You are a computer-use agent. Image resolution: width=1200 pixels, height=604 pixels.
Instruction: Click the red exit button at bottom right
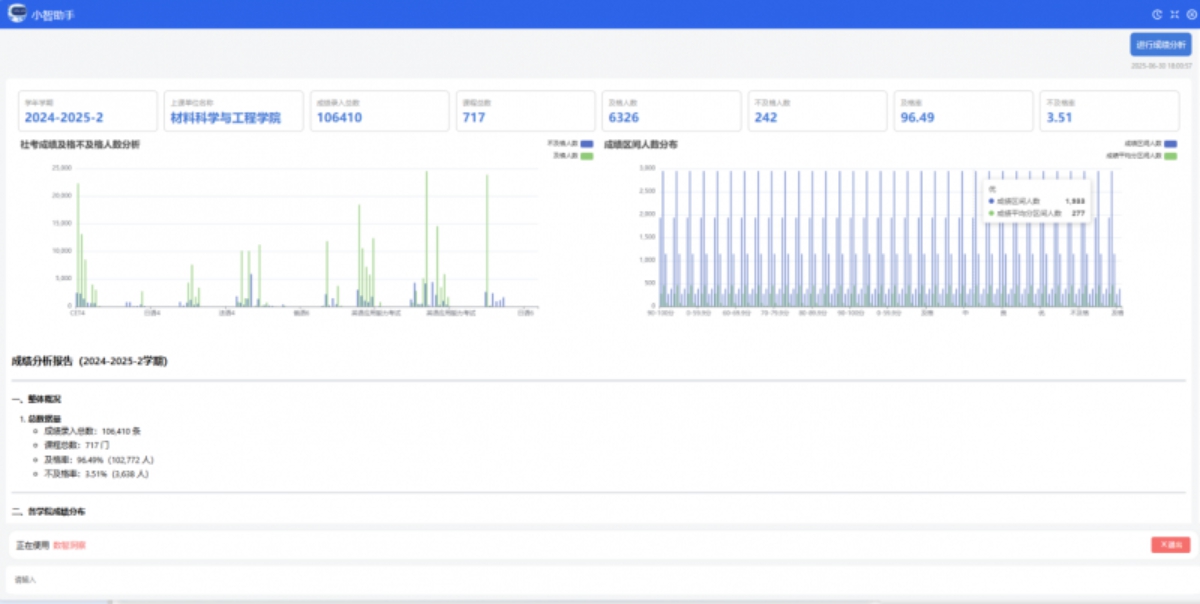(1170, 545)
